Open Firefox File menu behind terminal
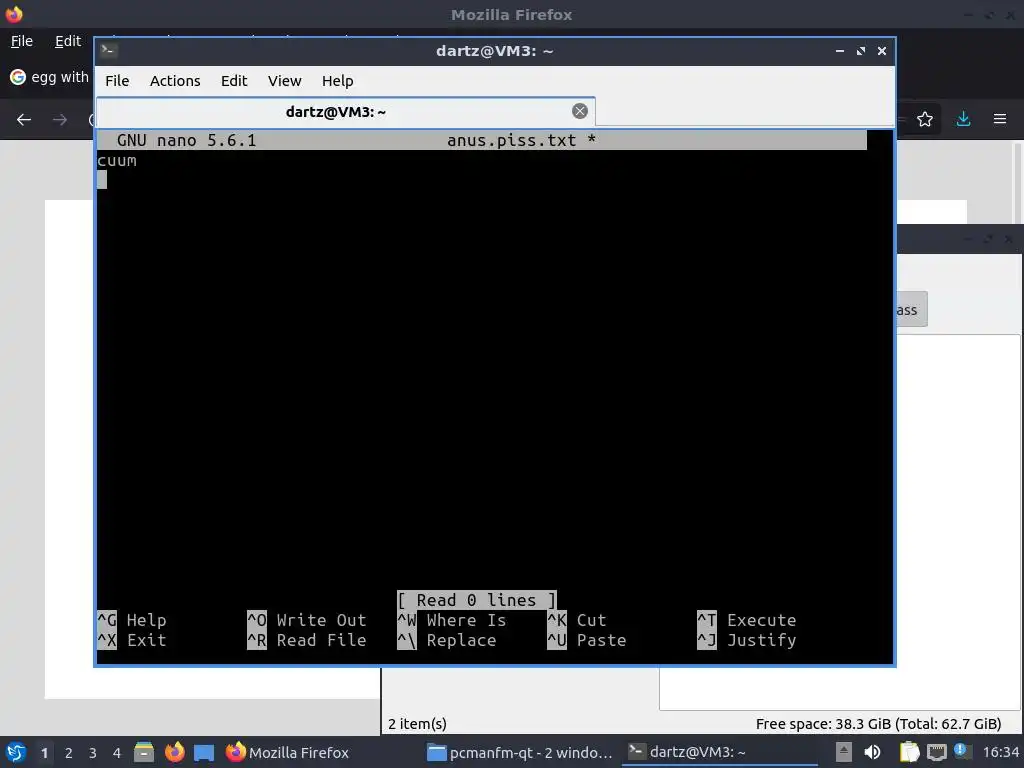Screen dimensions: 1024x768 (x=22, y=41)
